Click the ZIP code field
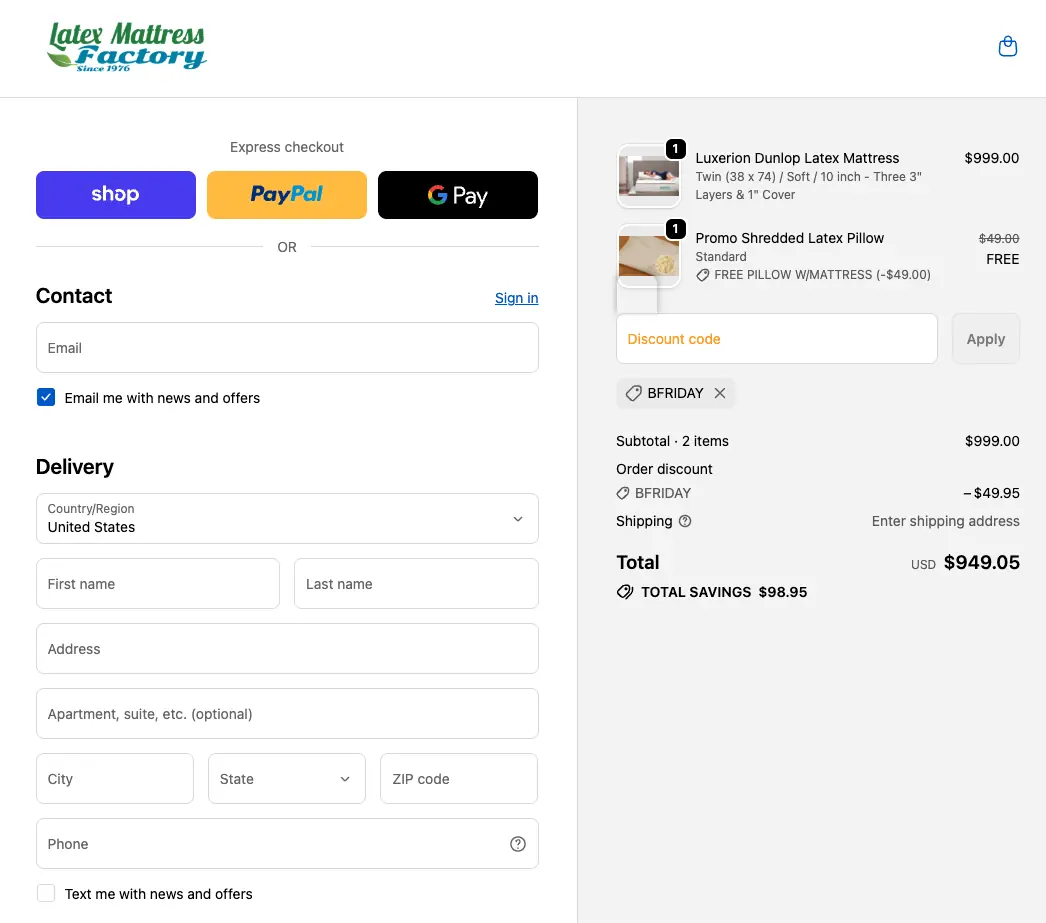 [459, 779]
